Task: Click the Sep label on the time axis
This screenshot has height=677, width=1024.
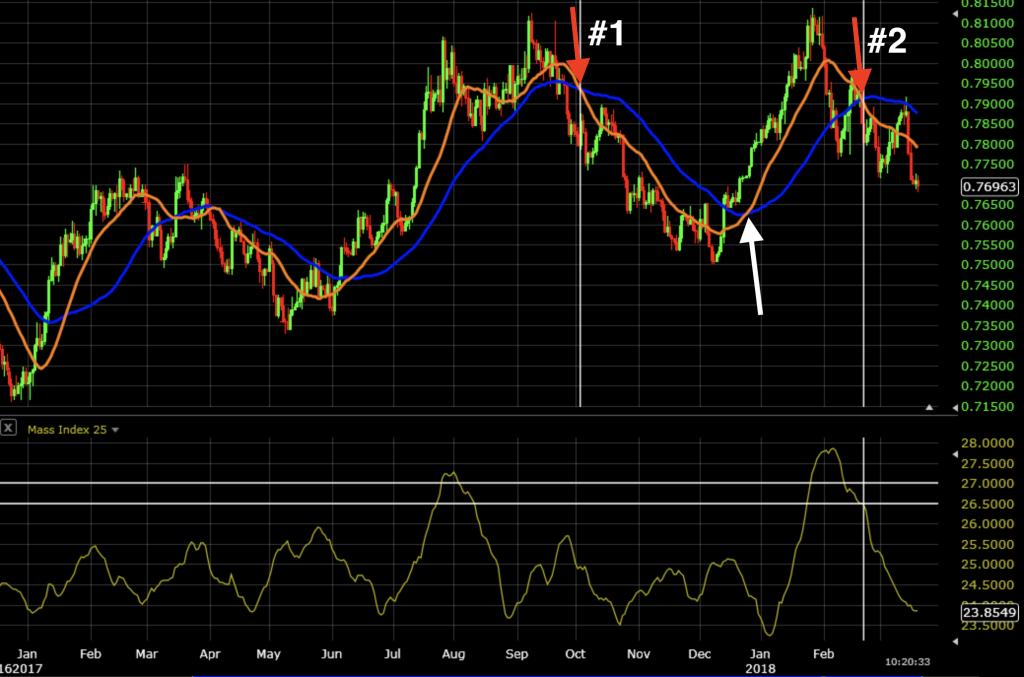Action: tap(517, 653)
